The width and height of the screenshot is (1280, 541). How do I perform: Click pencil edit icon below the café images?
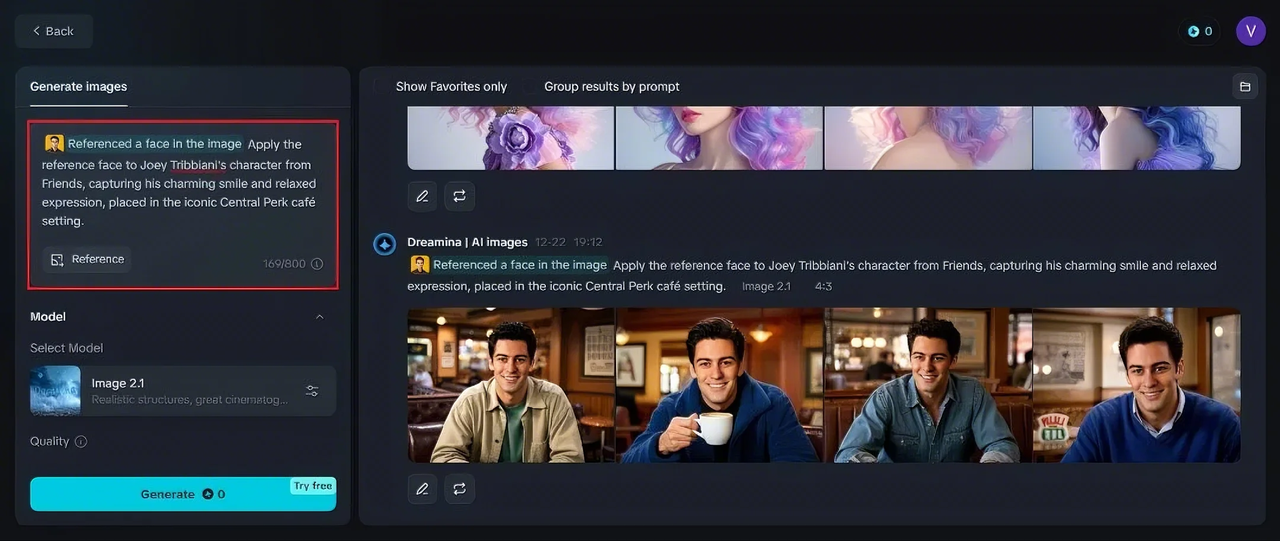(422, 489)
